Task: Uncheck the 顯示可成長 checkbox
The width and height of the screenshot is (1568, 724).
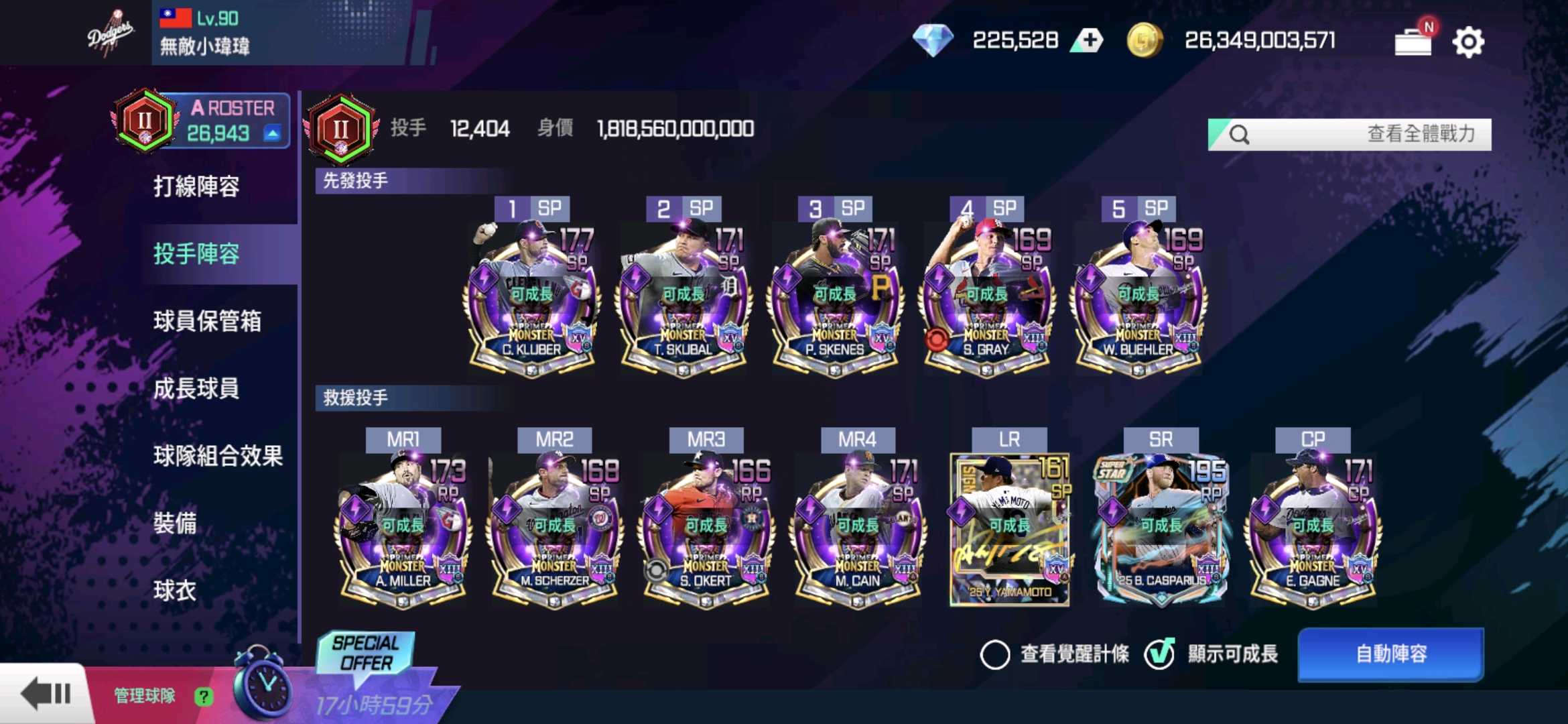Action: click(x=1159, y=654)
